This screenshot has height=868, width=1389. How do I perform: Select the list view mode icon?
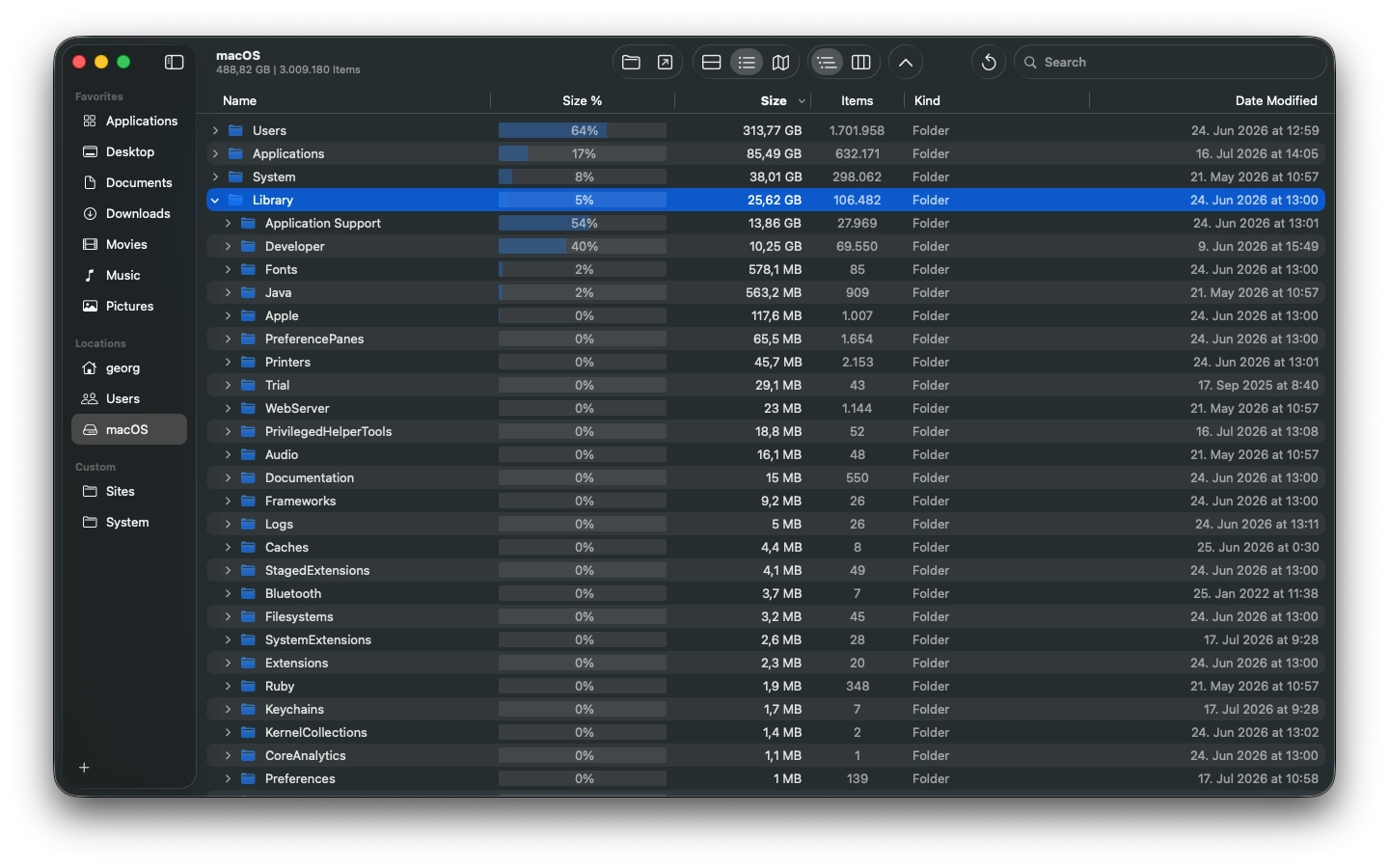pyautogui.click(x=747, y=62)
